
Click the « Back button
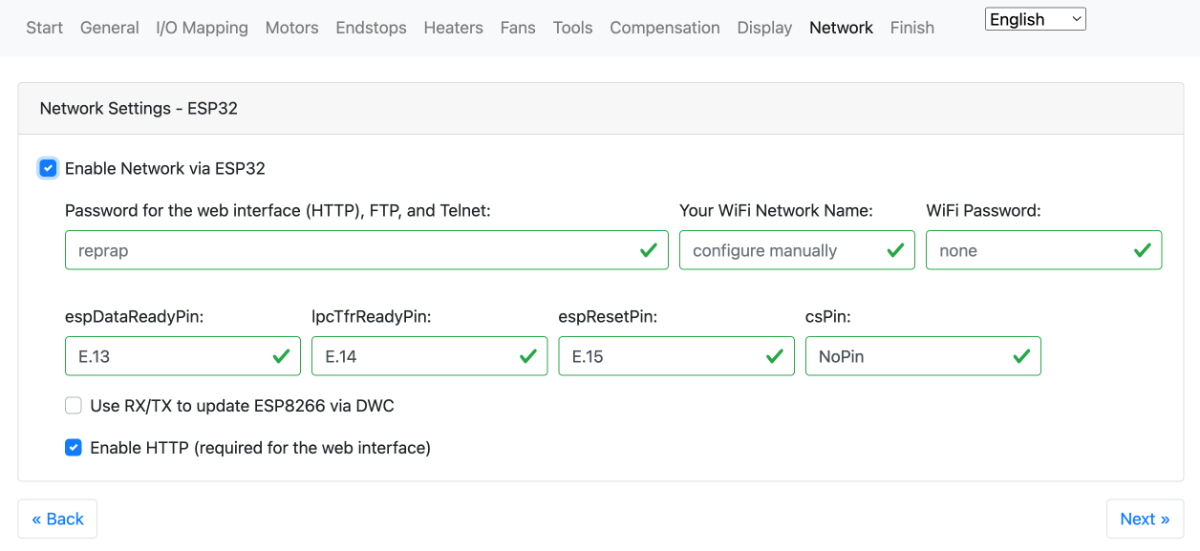pos(58,519)
